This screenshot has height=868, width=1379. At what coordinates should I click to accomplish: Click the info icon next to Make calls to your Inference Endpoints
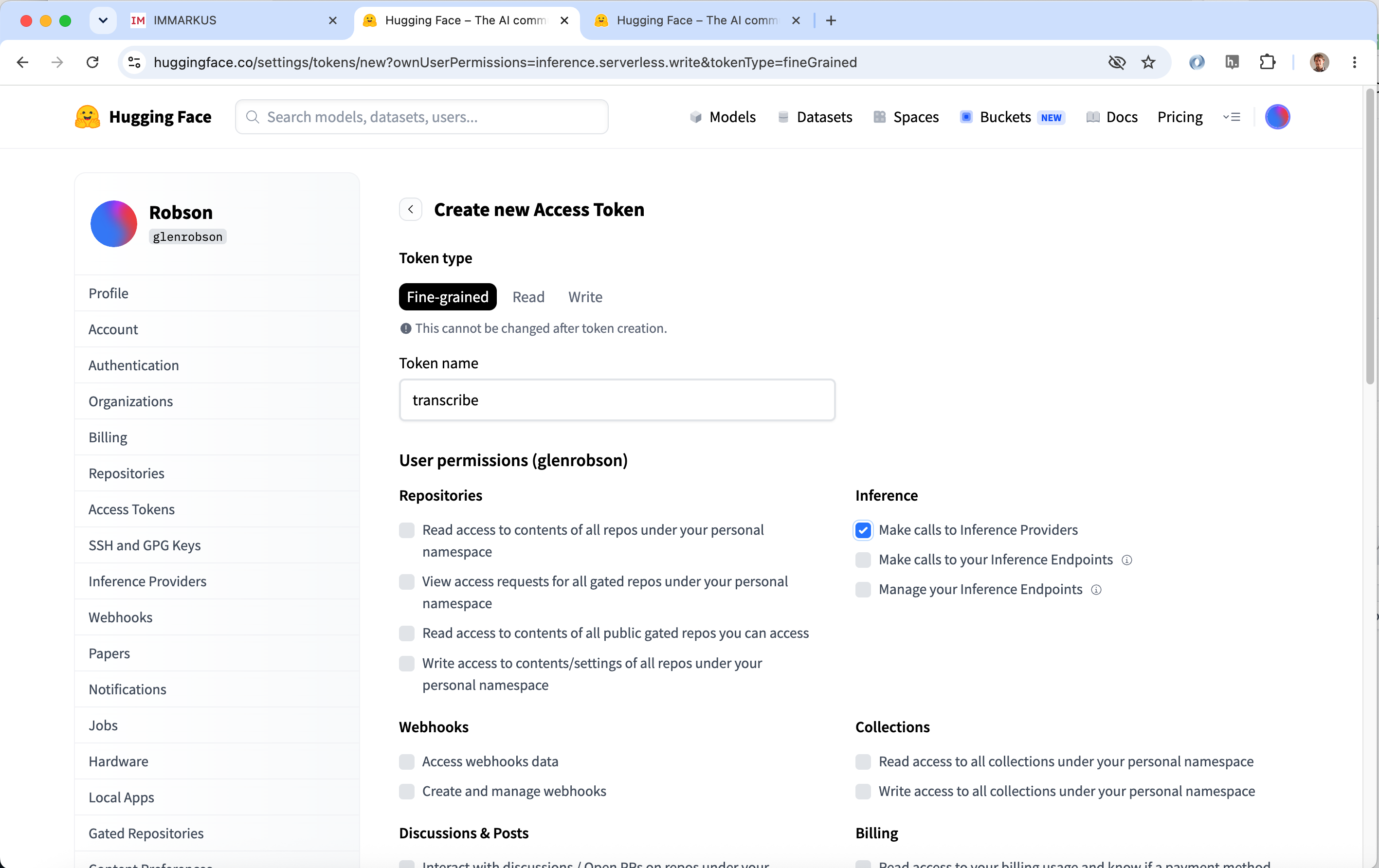tap(1126, 560)
